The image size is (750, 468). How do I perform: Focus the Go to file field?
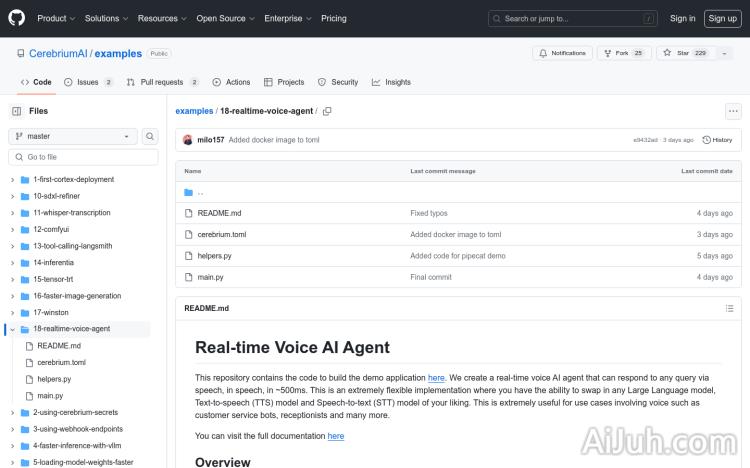83,157
